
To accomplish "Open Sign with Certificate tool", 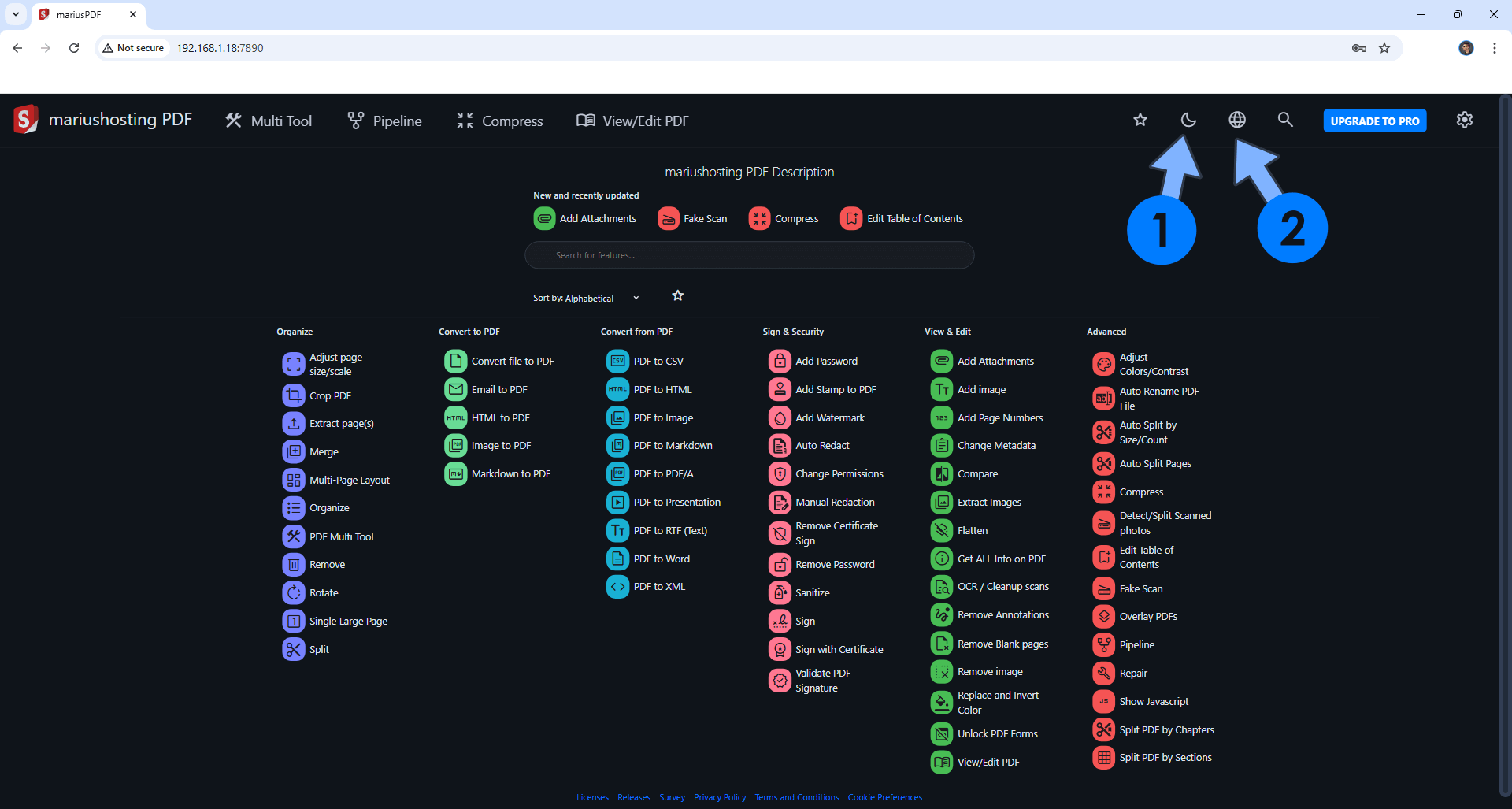I will (x=826, y=649).
